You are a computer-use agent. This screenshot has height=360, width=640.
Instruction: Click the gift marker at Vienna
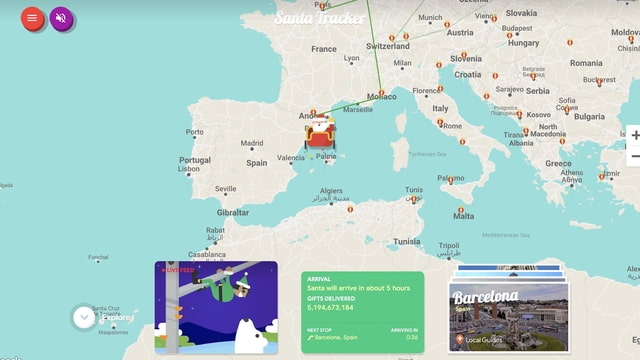[x=494, y=19]
